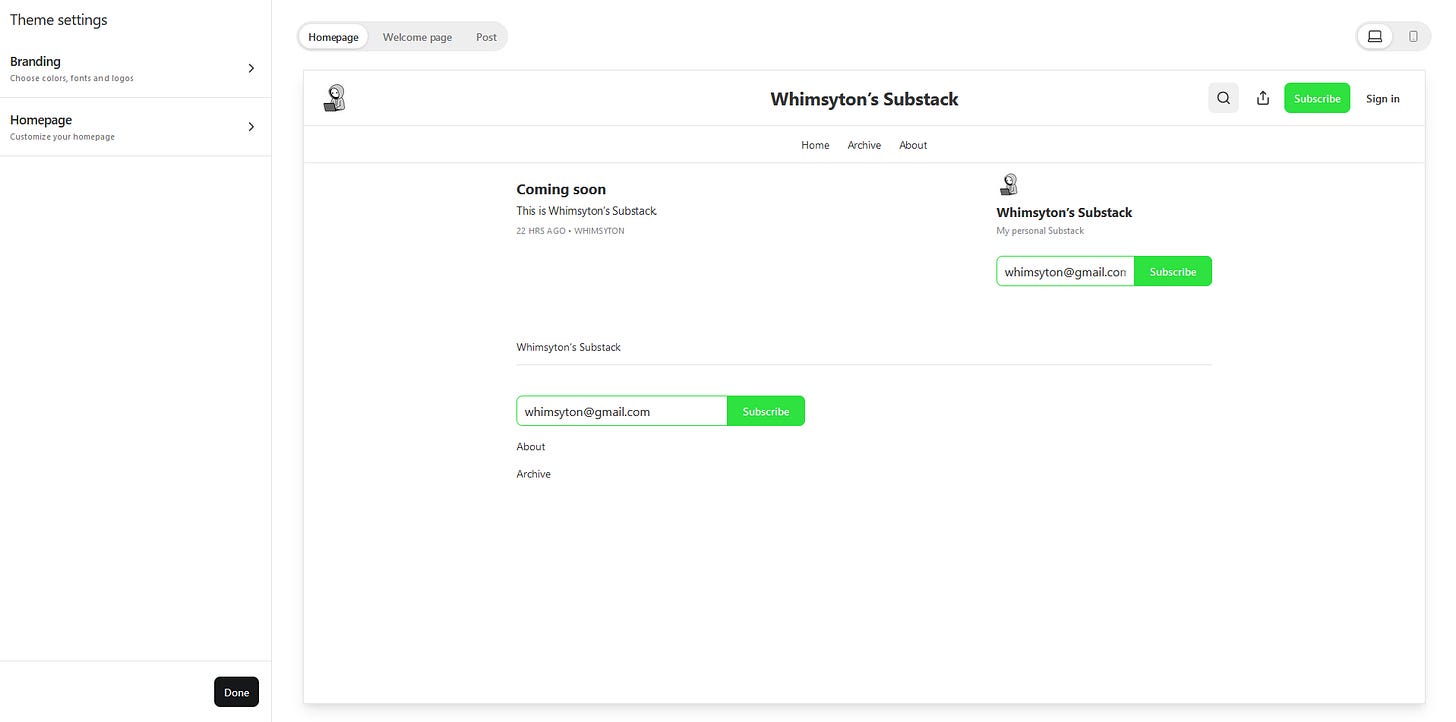Expand the Branding section chevron

pyautogui.click(x=251, y=68)
